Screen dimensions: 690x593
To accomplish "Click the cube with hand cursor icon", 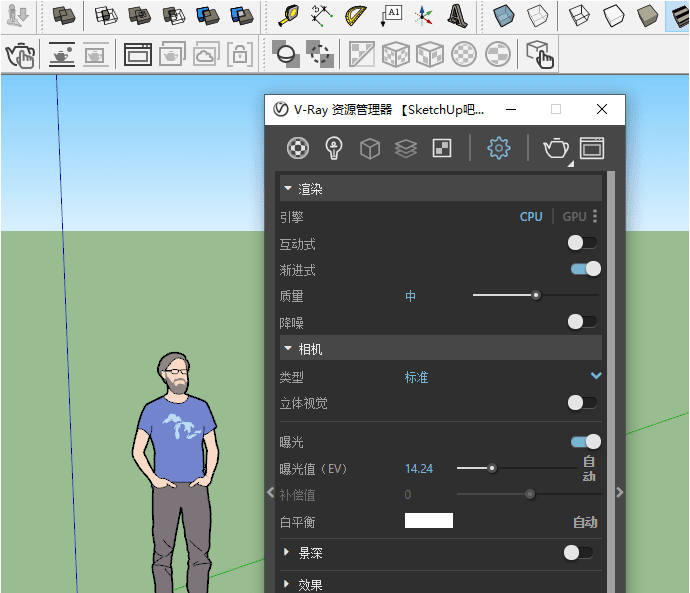I will tap(540, 55).
